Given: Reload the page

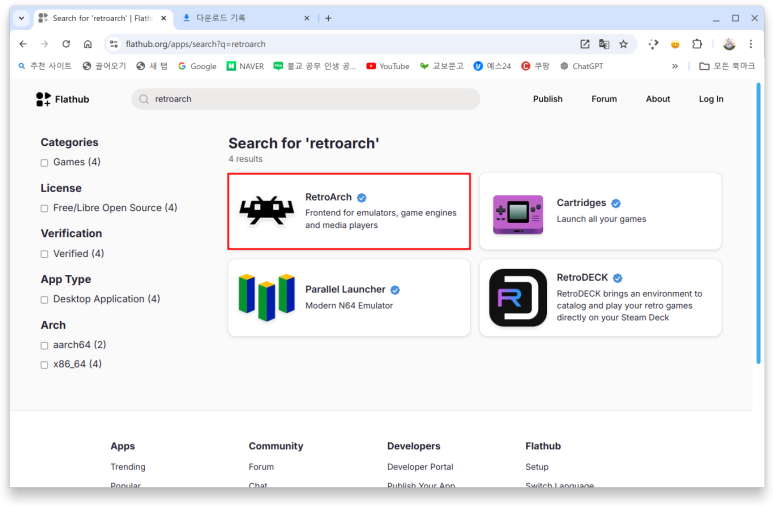Looking at the screenshot, I should coord(66,44).
